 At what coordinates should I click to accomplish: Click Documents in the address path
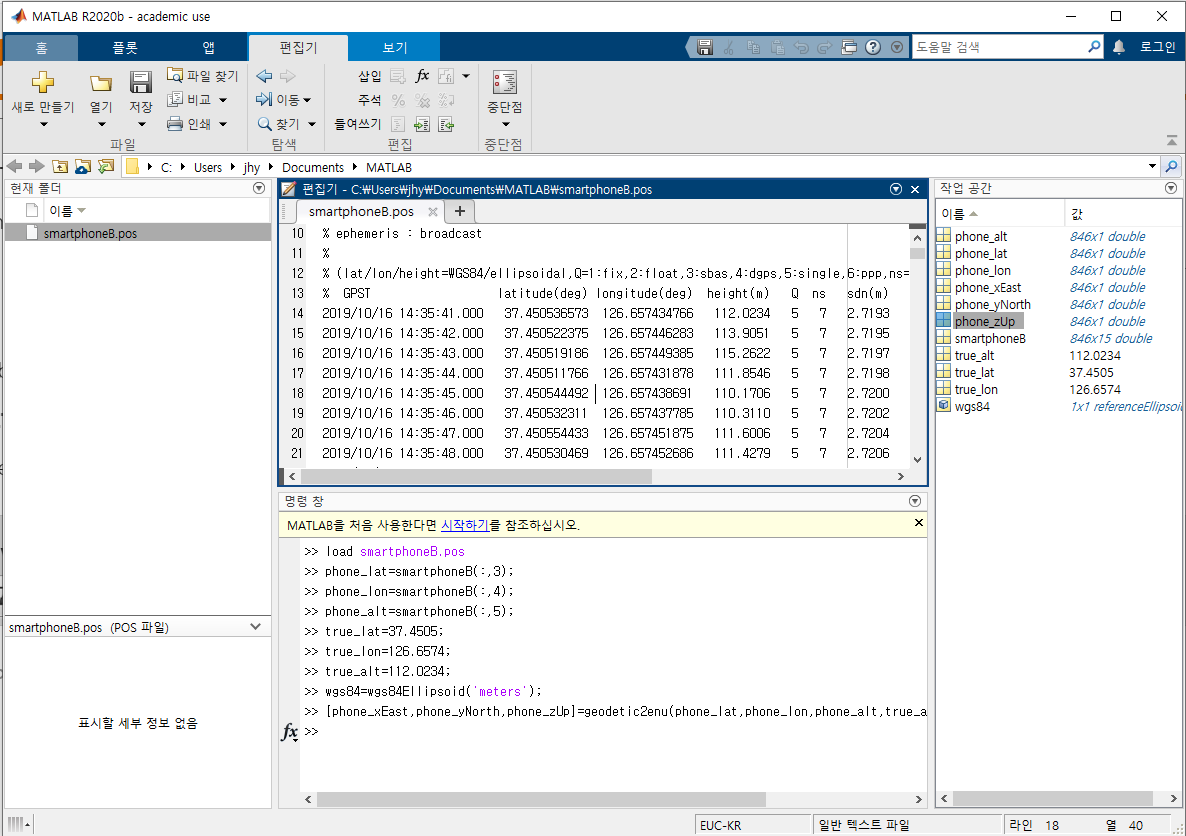tap(312, 167)
